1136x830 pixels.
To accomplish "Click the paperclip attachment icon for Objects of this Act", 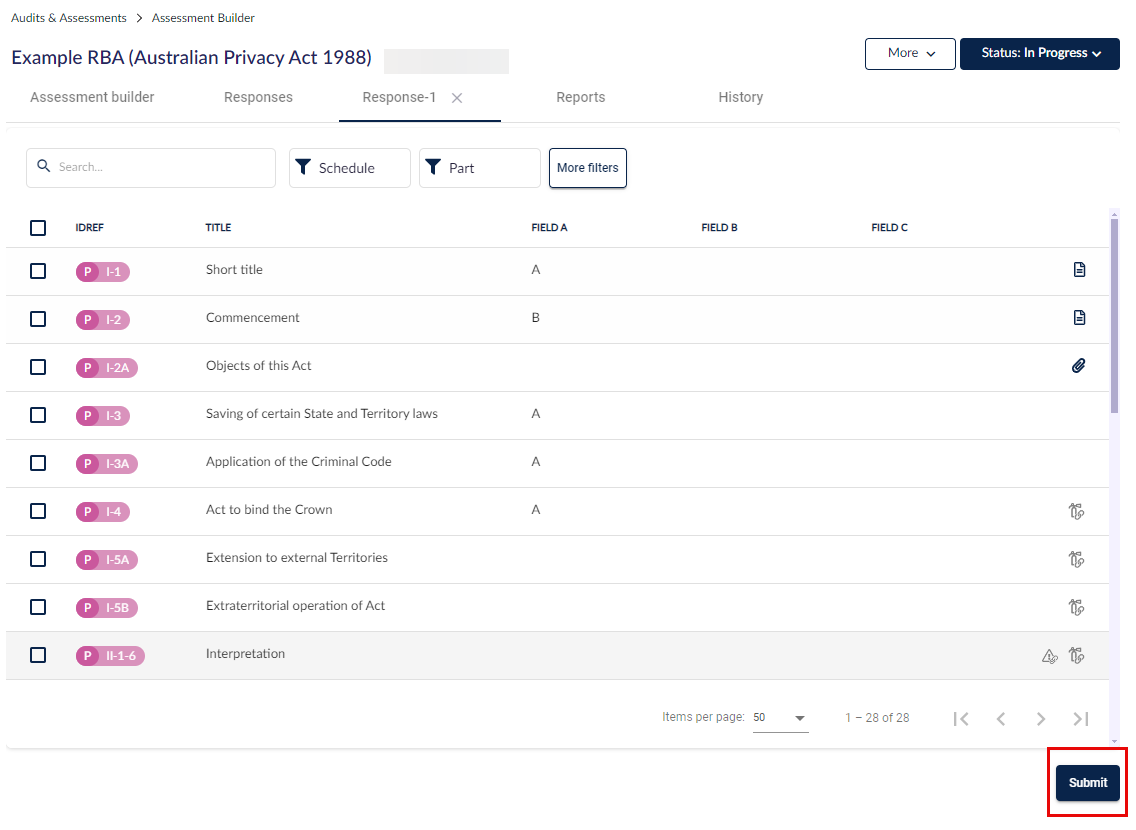I will point(1079,366).
